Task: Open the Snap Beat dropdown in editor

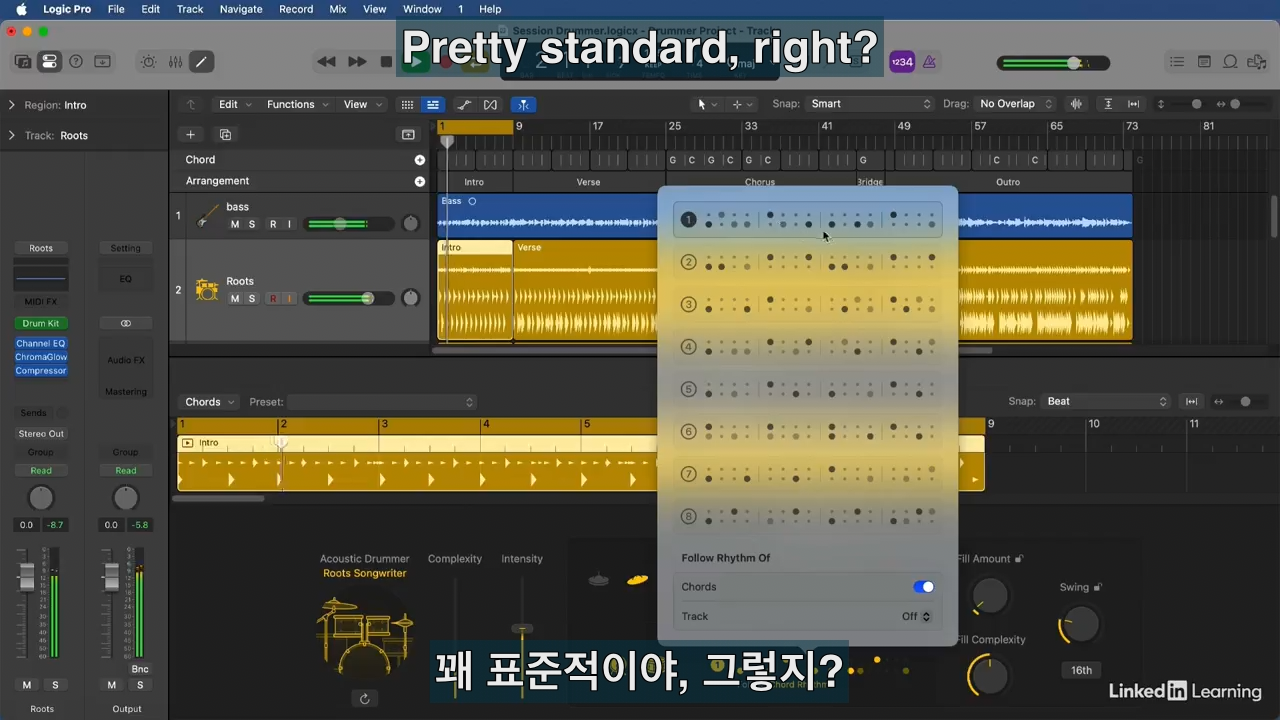Action: tap(1105, 401)
